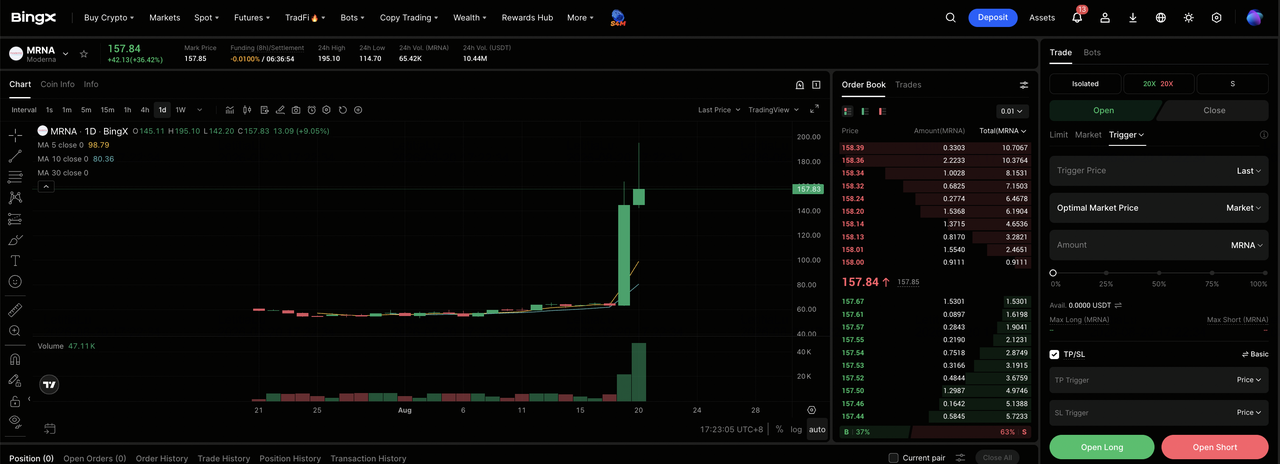Open Futures menu in top navigation

(252, 17)
